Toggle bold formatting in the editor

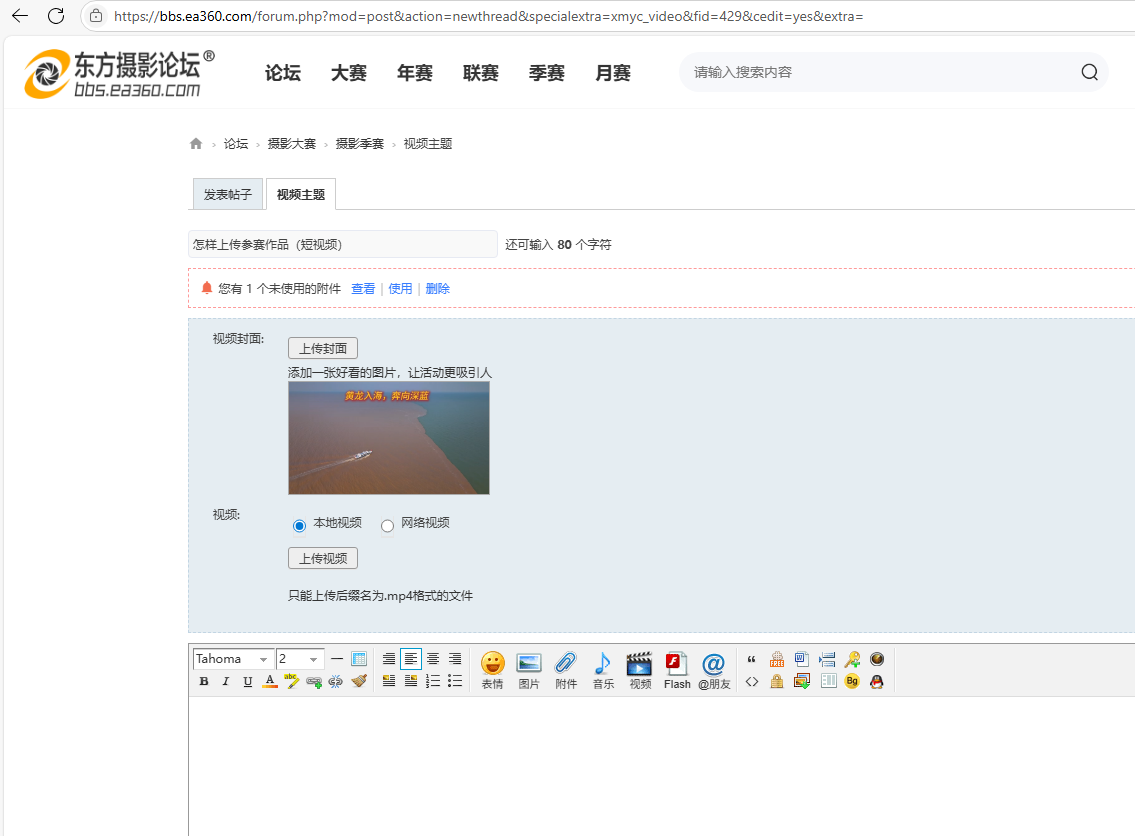204,681
